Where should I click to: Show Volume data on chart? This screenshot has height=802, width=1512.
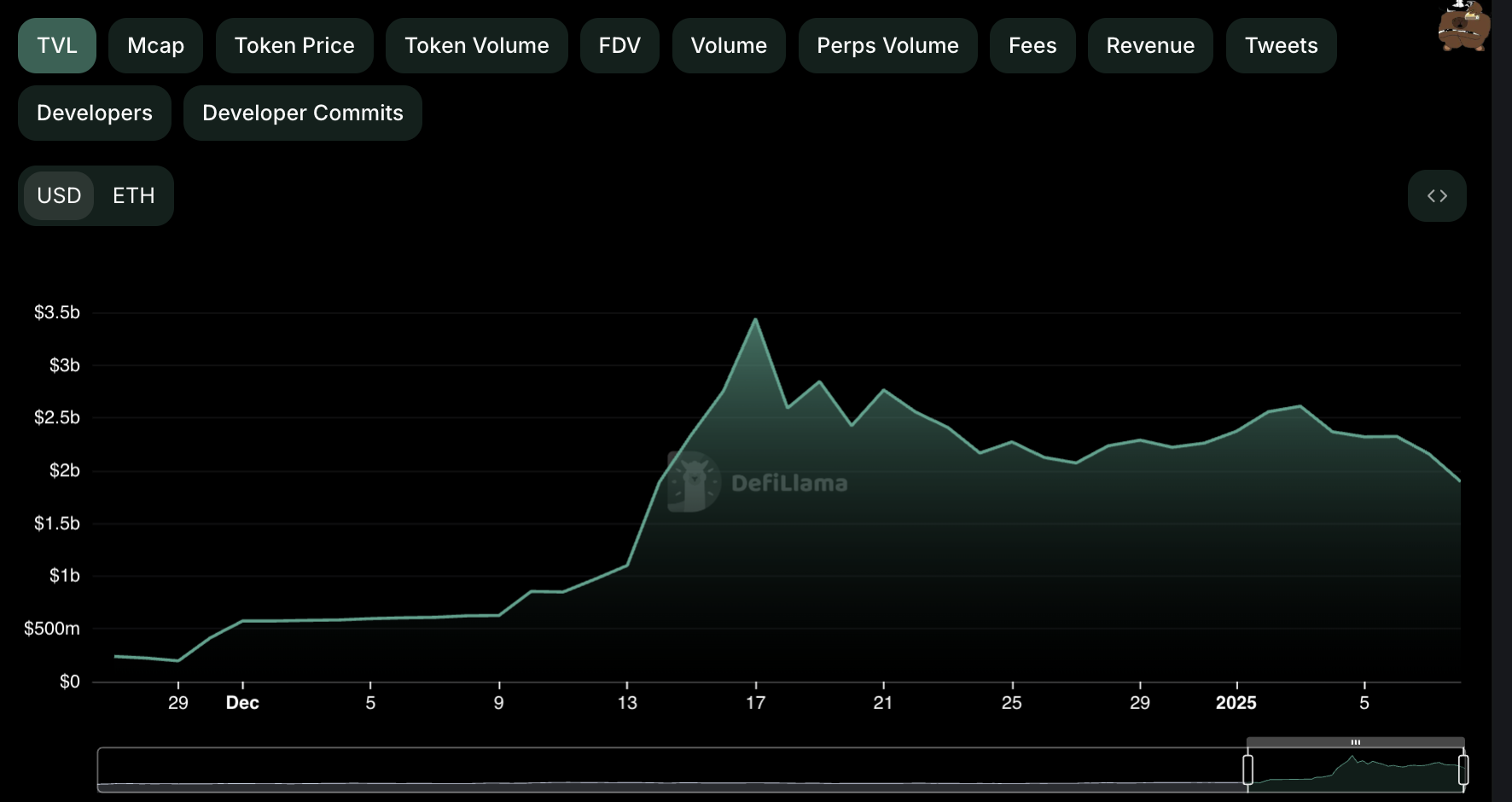pos(729,46)
